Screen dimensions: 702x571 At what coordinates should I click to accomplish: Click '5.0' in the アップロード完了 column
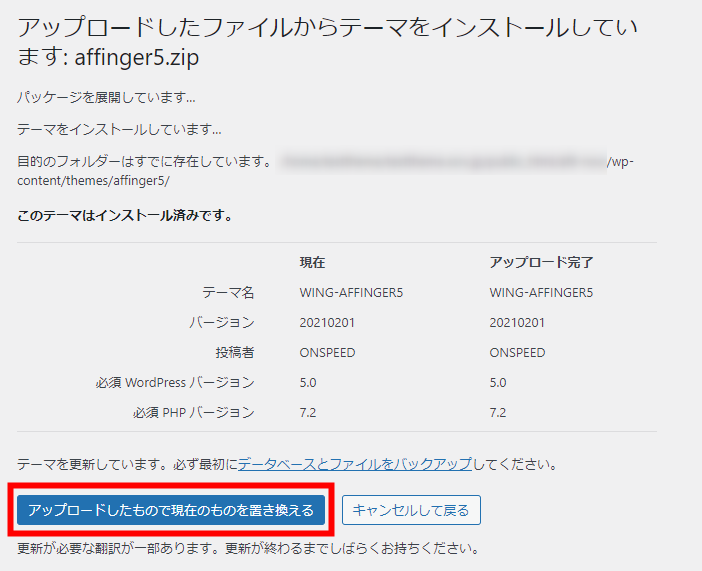pos(498,382)
